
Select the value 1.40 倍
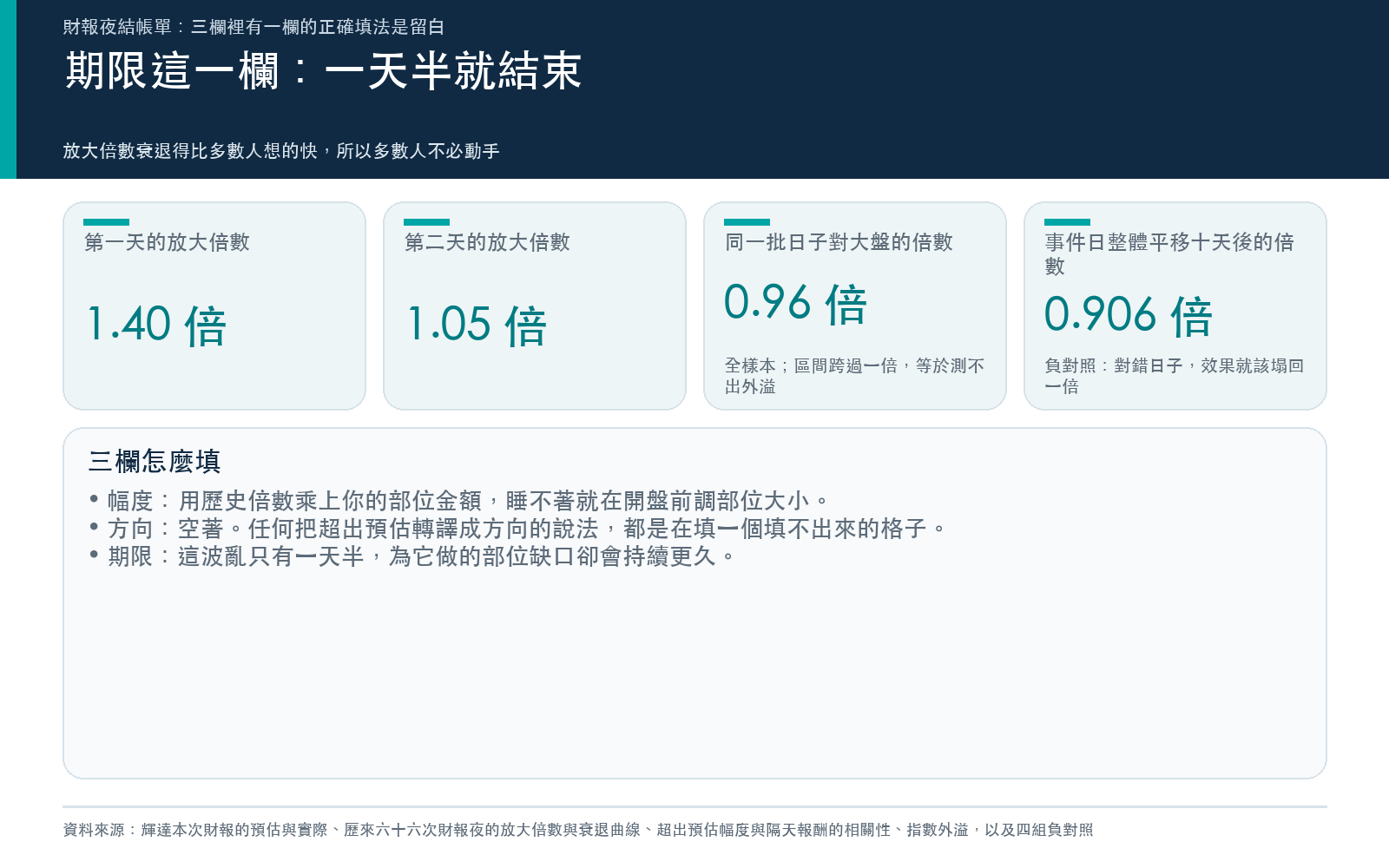pyautogui.click(x=156, y=325)
